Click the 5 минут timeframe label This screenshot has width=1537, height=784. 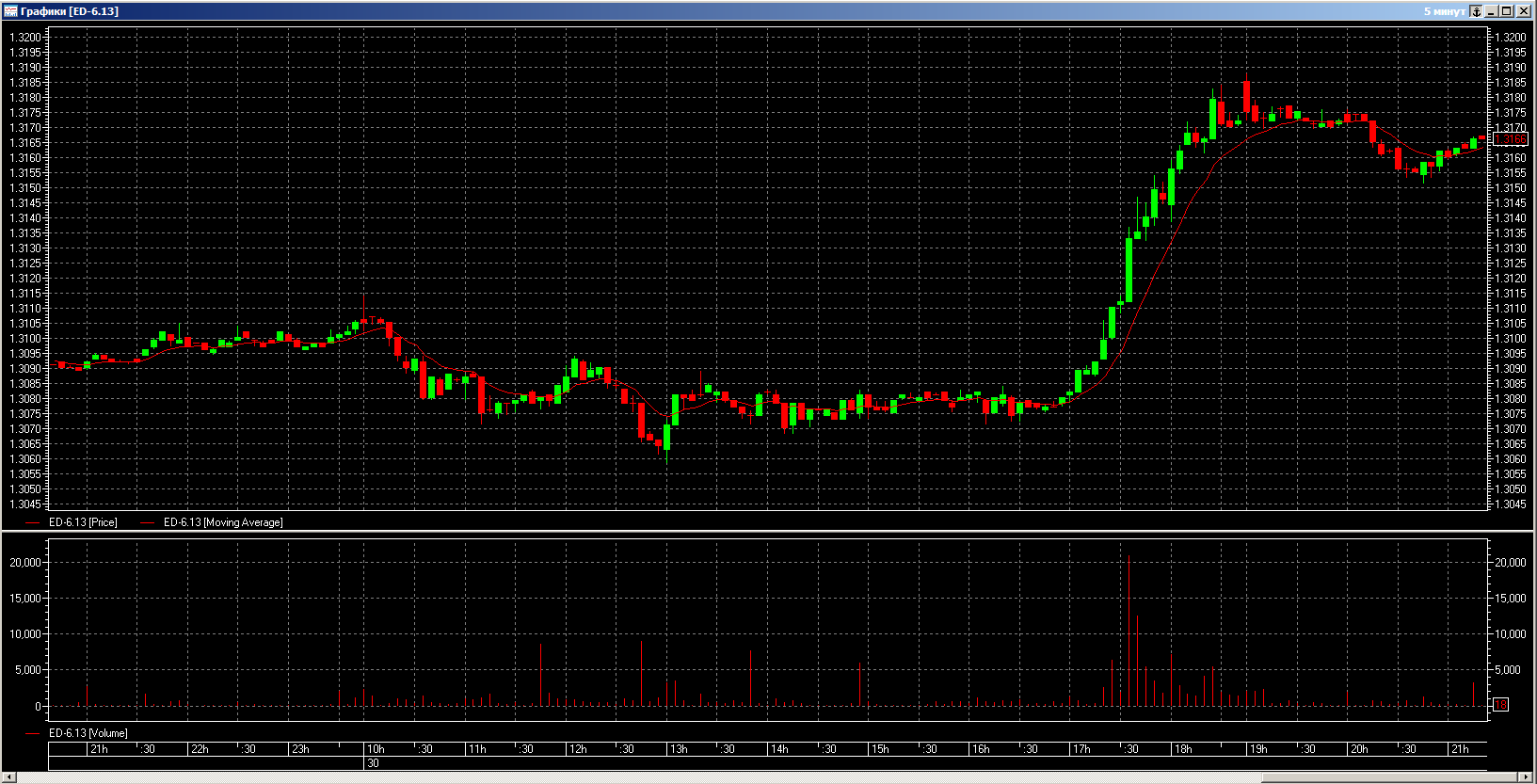1444,11
